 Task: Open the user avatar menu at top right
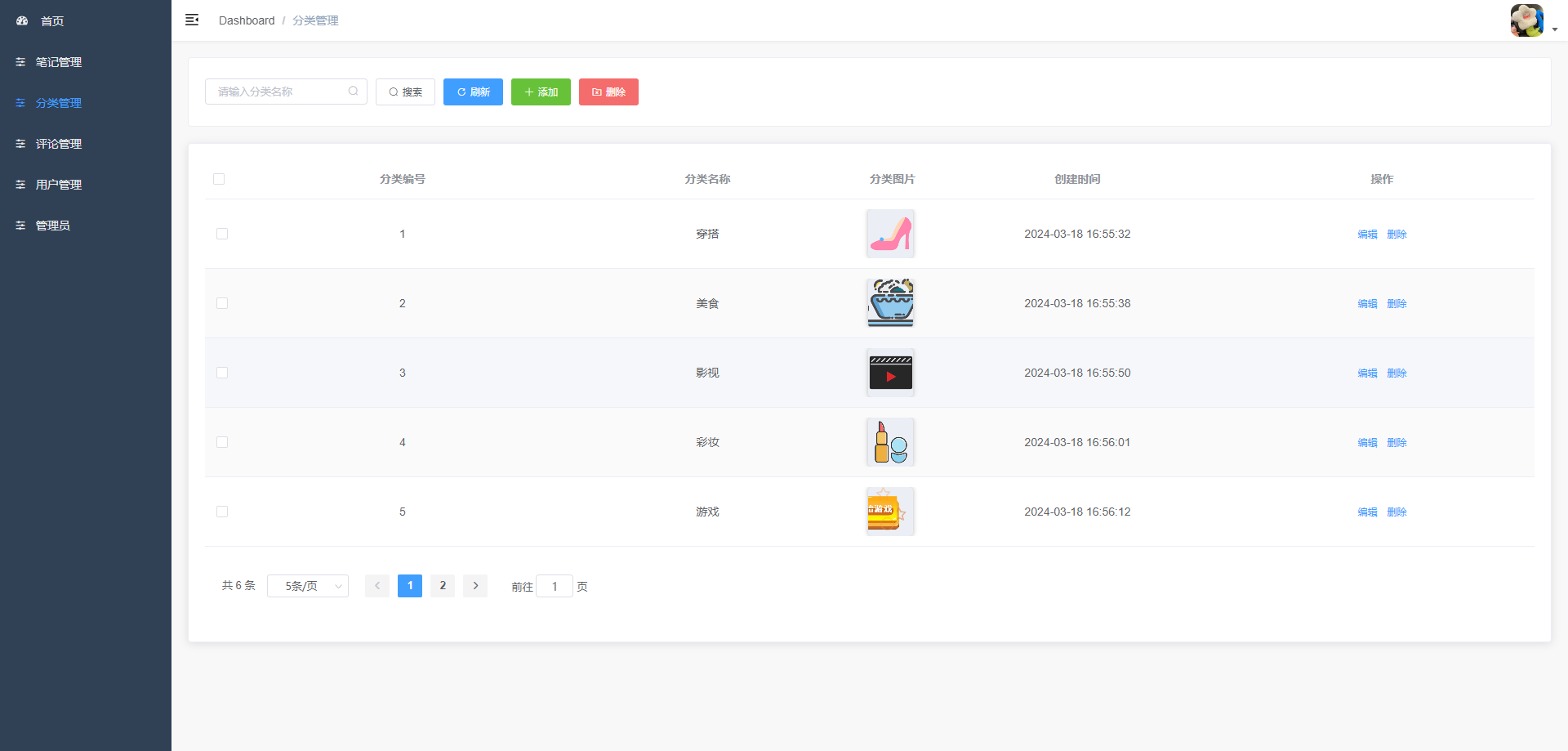click(1526, 20)
